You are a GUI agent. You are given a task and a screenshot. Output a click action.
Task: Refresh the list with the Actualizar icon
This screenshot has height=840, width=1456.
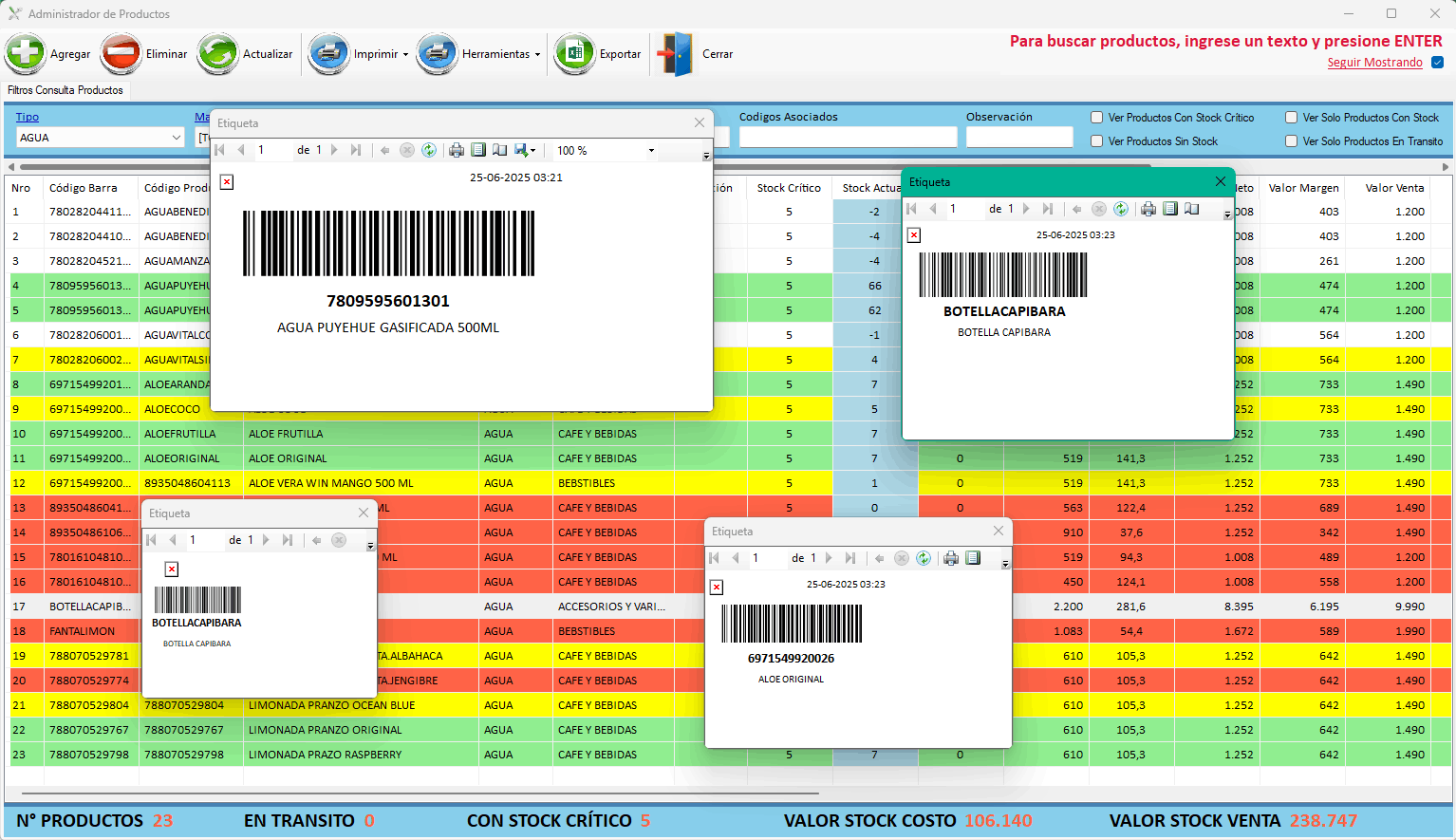(x=217, y=54)
